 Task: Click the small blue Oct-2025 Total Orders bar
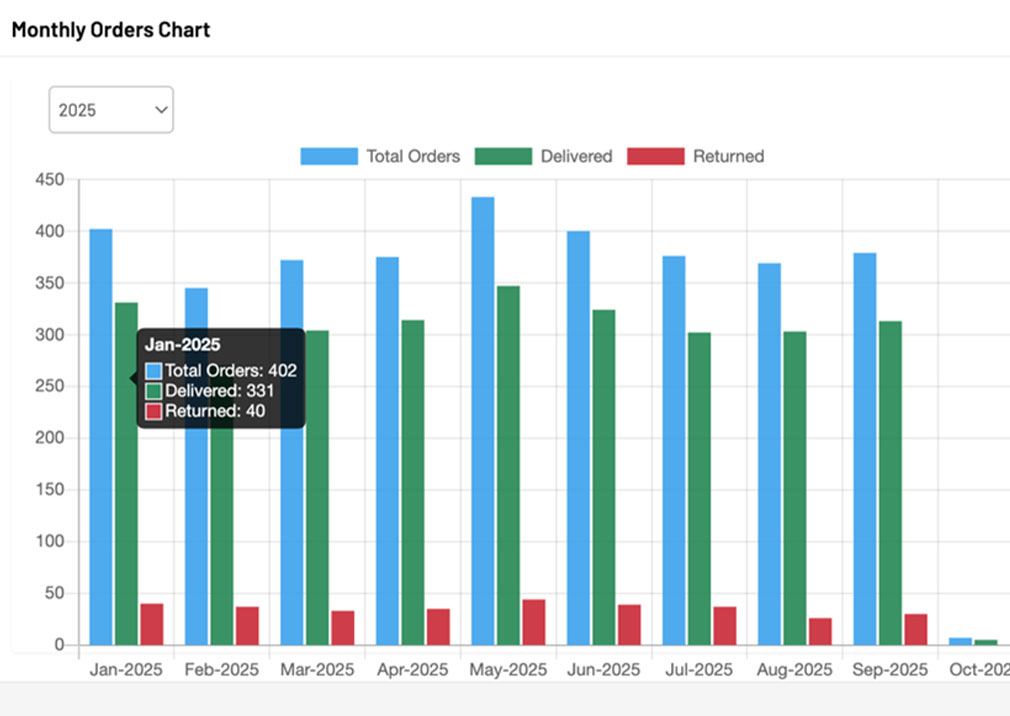(960, 641)
